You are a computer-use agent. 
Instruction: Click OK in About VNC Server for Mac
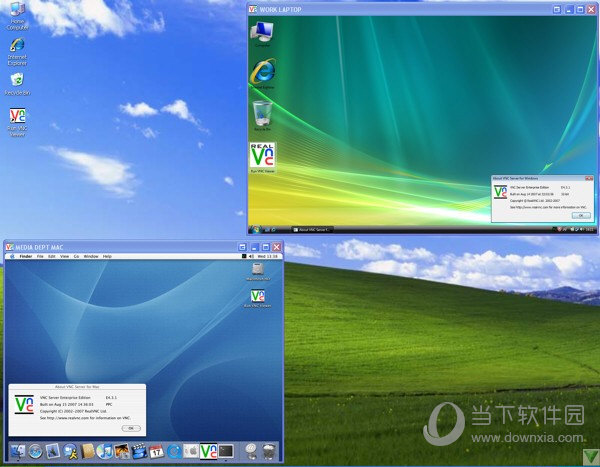pos(131,428)
